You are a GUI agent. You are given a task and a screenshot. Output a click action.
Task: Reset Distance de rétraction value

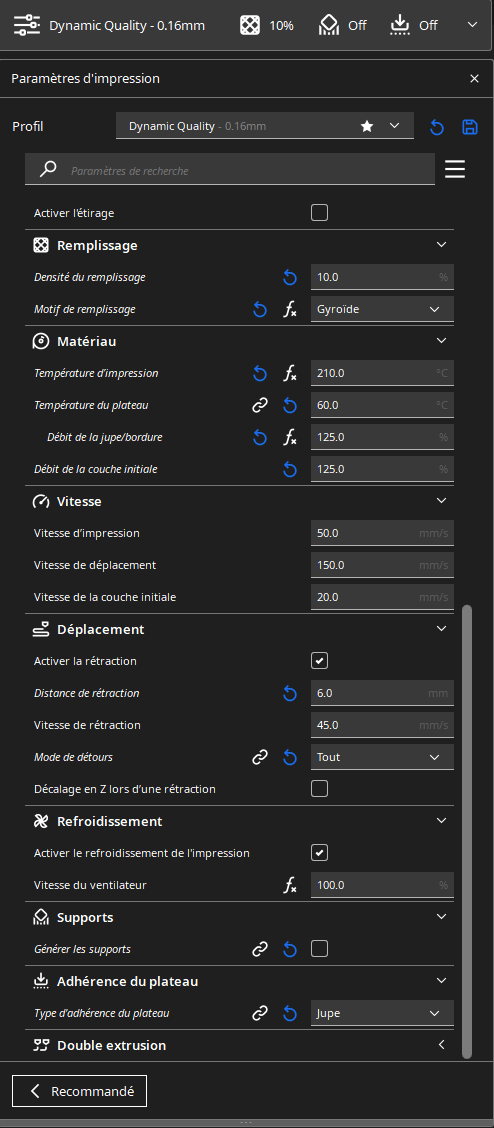click(290, 693)
